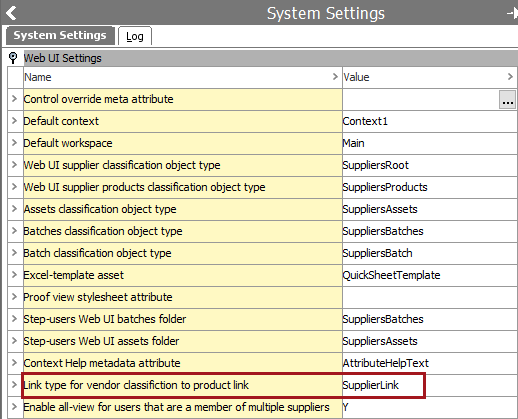The width and height of the screenshot is (518, 419).
Task: Expand the Context Help metadata attribute row
Action: (14, 363)
